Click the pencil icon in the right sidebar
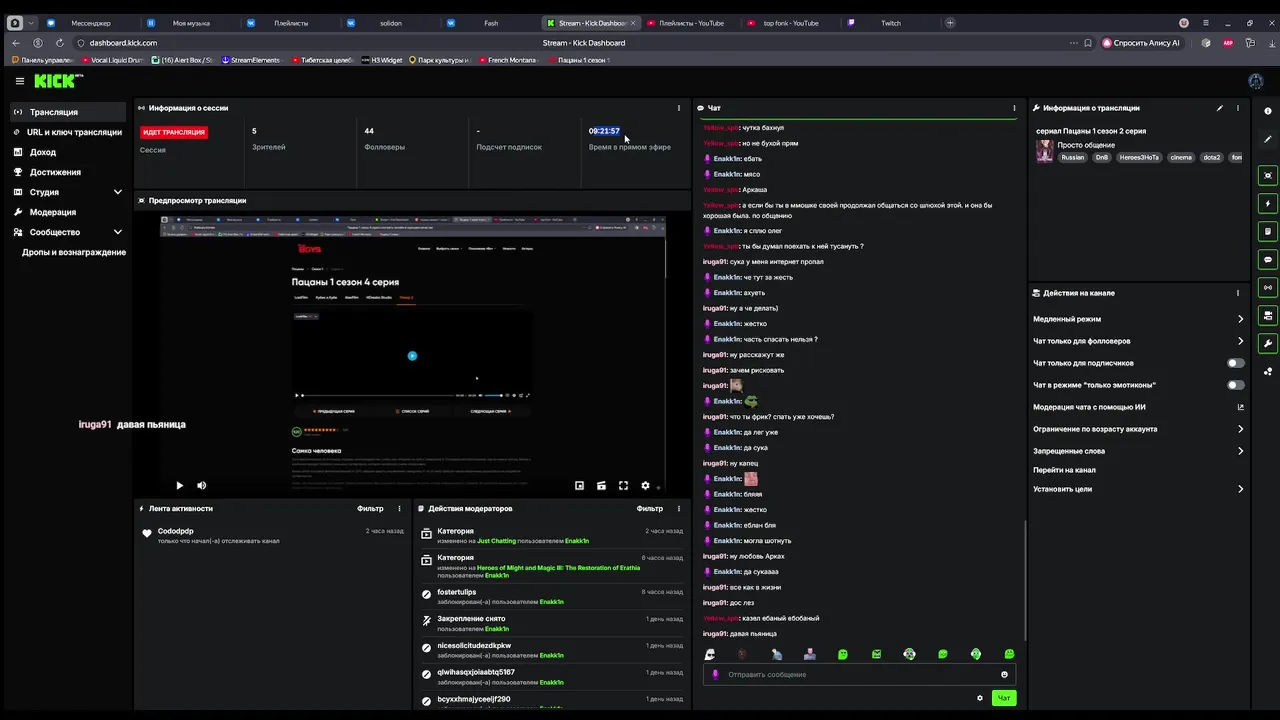Viewport: 1280px width, 720px height. (1268, 139)
